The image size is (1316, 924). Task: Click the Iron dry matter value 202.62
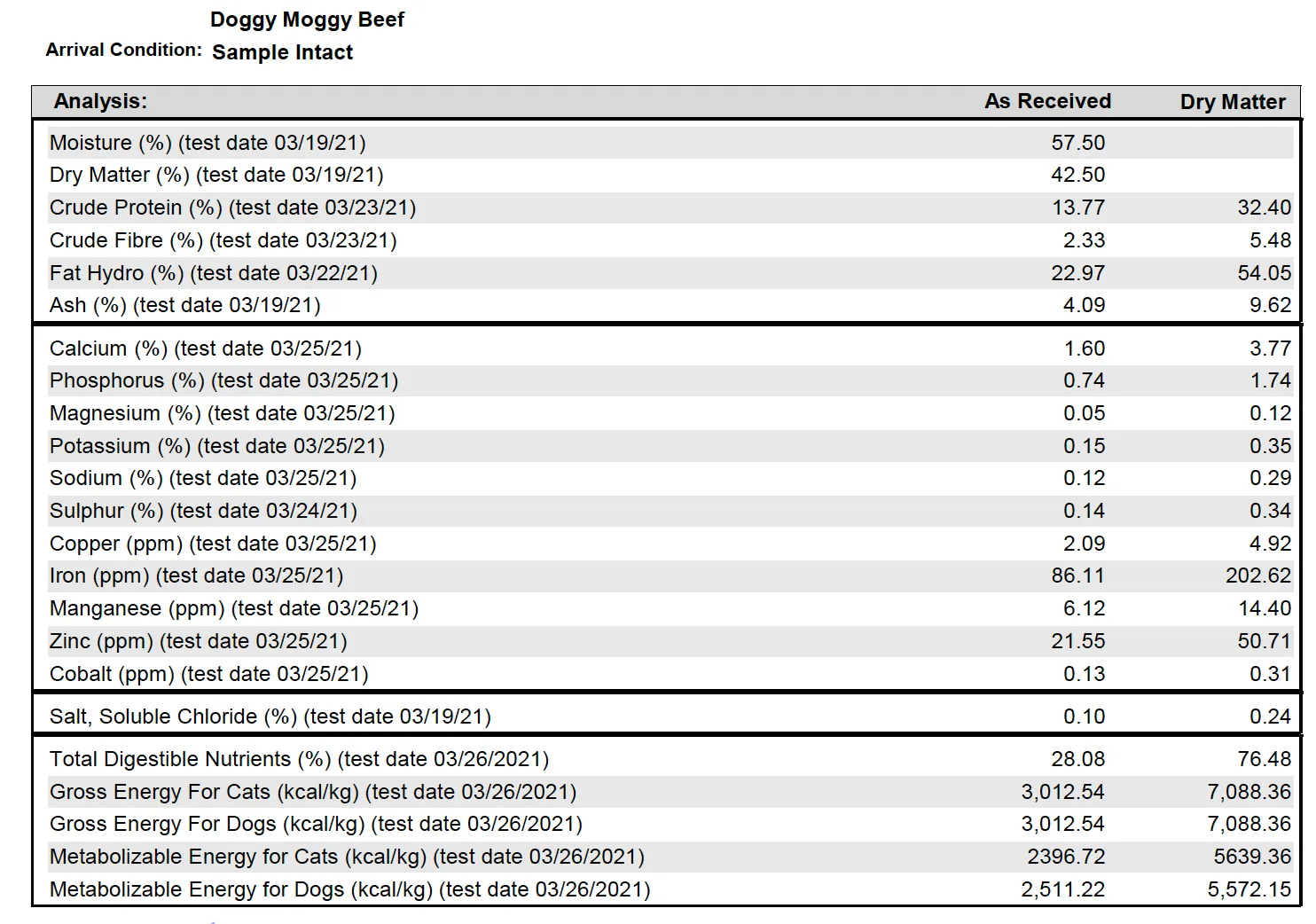[x=1258, y=576]
